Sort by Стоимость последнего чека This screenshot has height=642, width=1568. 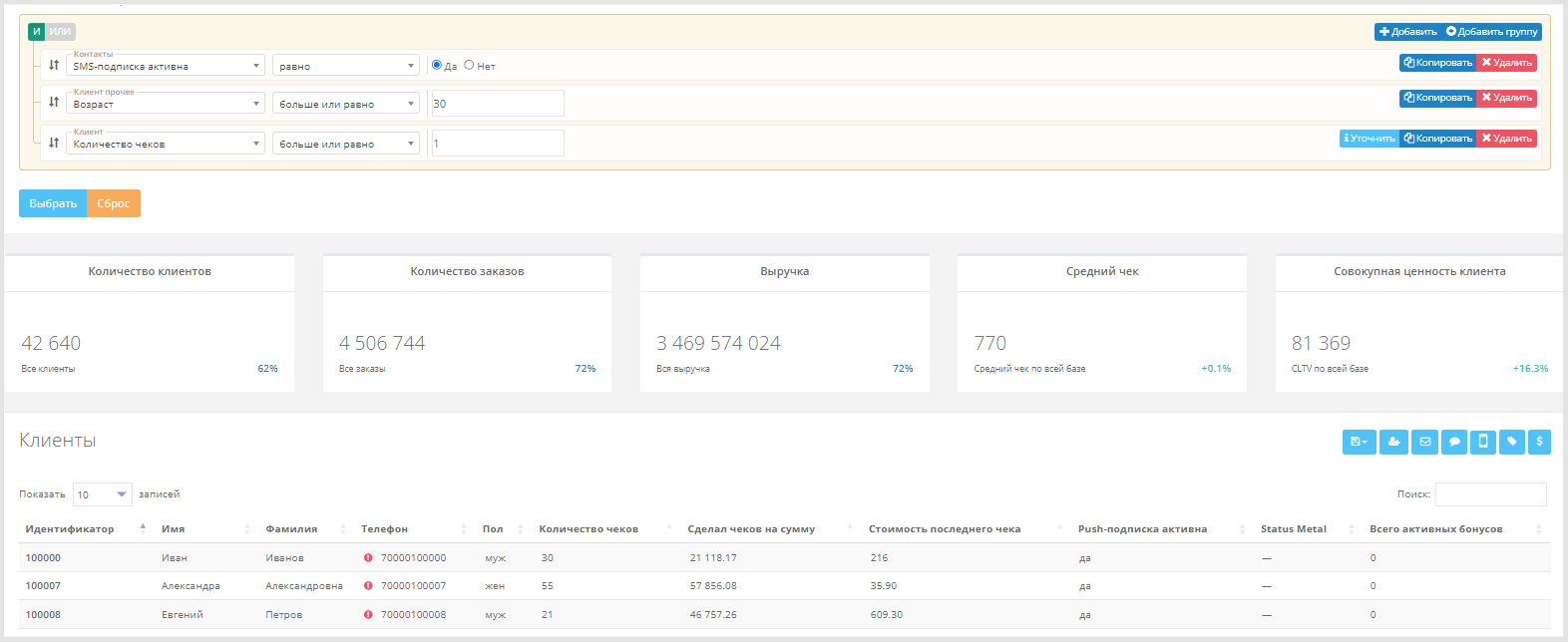[966, 528]
